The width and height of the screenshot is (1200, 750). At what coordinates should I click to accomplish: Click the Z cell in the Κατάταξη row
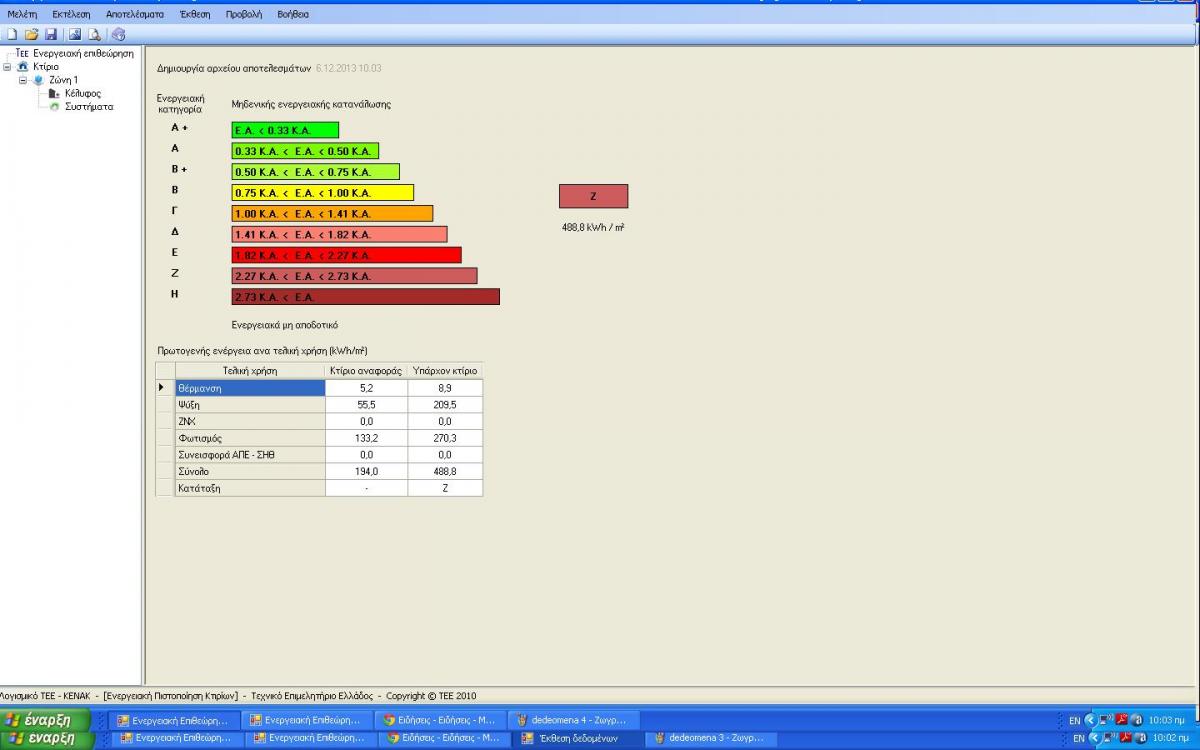[445, 488]
